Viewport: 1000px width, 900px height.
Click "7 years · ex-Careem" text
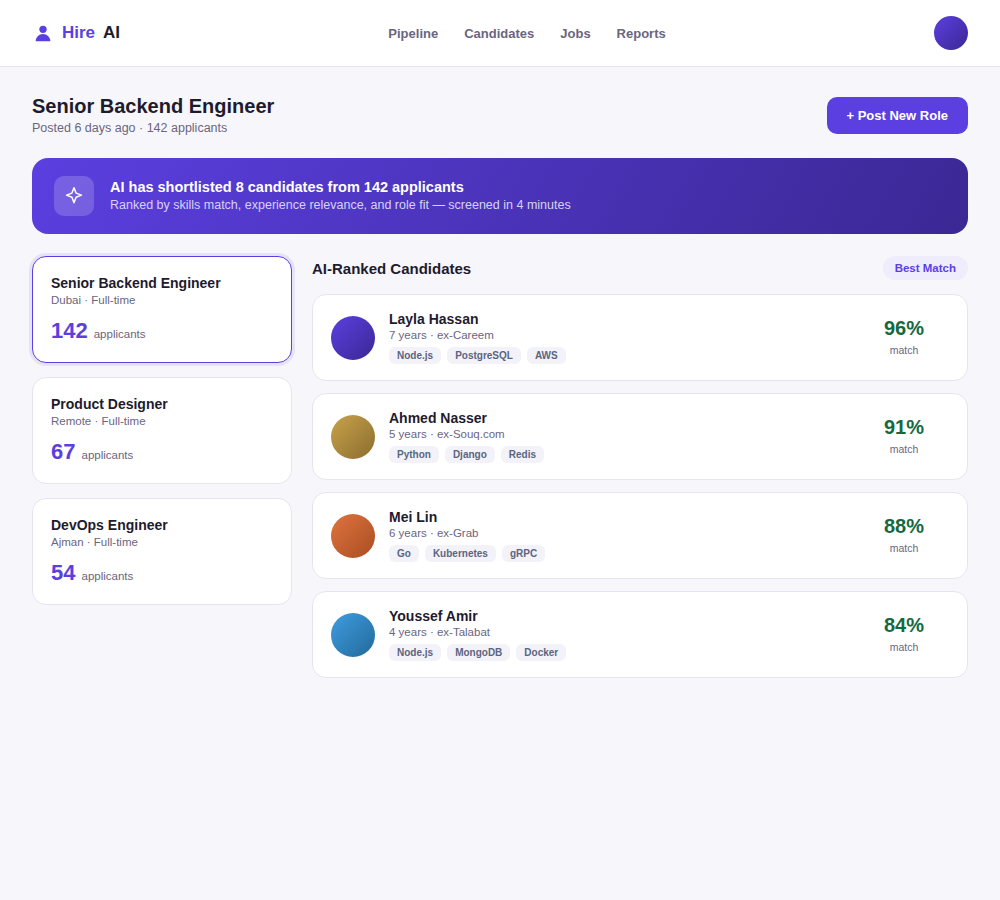click(x=441, y=335)
